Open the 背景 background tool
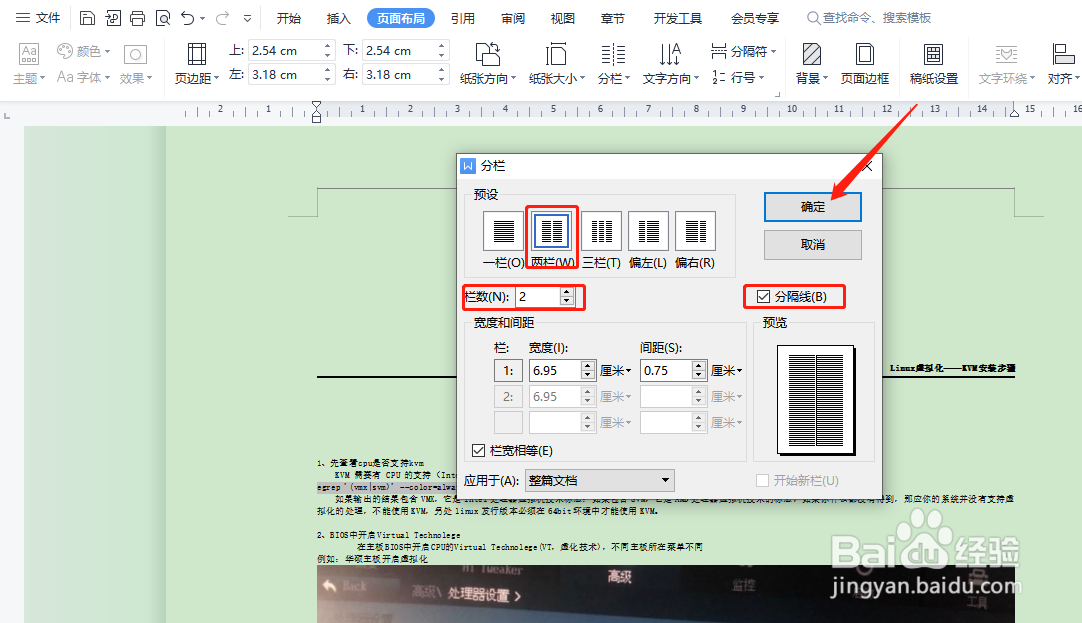 tap(810, 57)
